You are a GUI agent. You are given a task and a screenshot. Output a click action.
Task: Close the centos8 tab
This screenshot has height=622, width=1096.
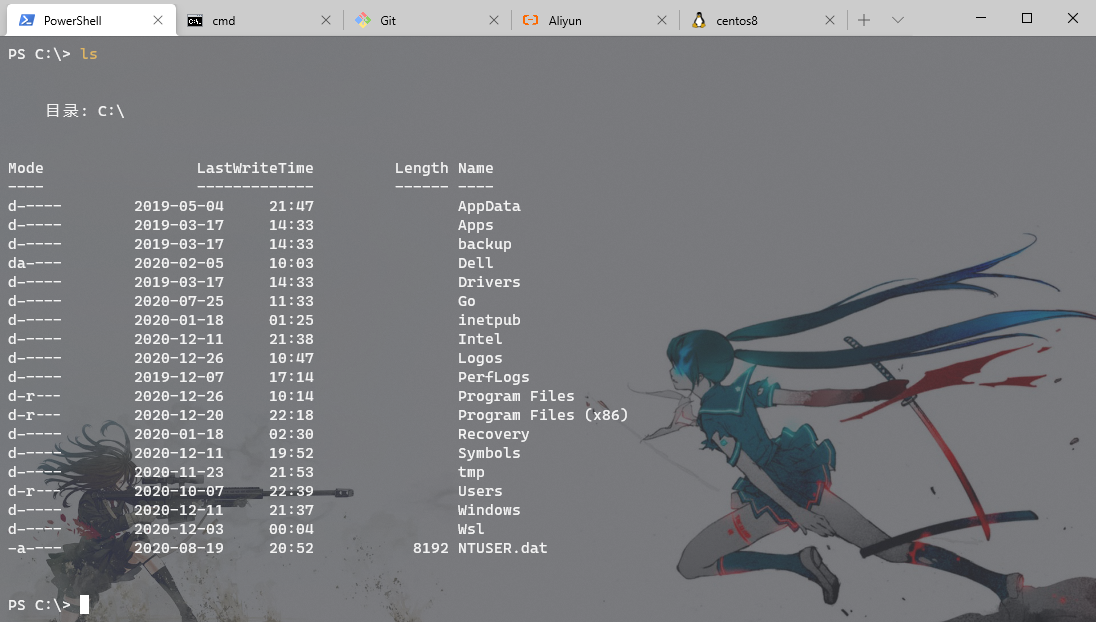click(830, 20)
